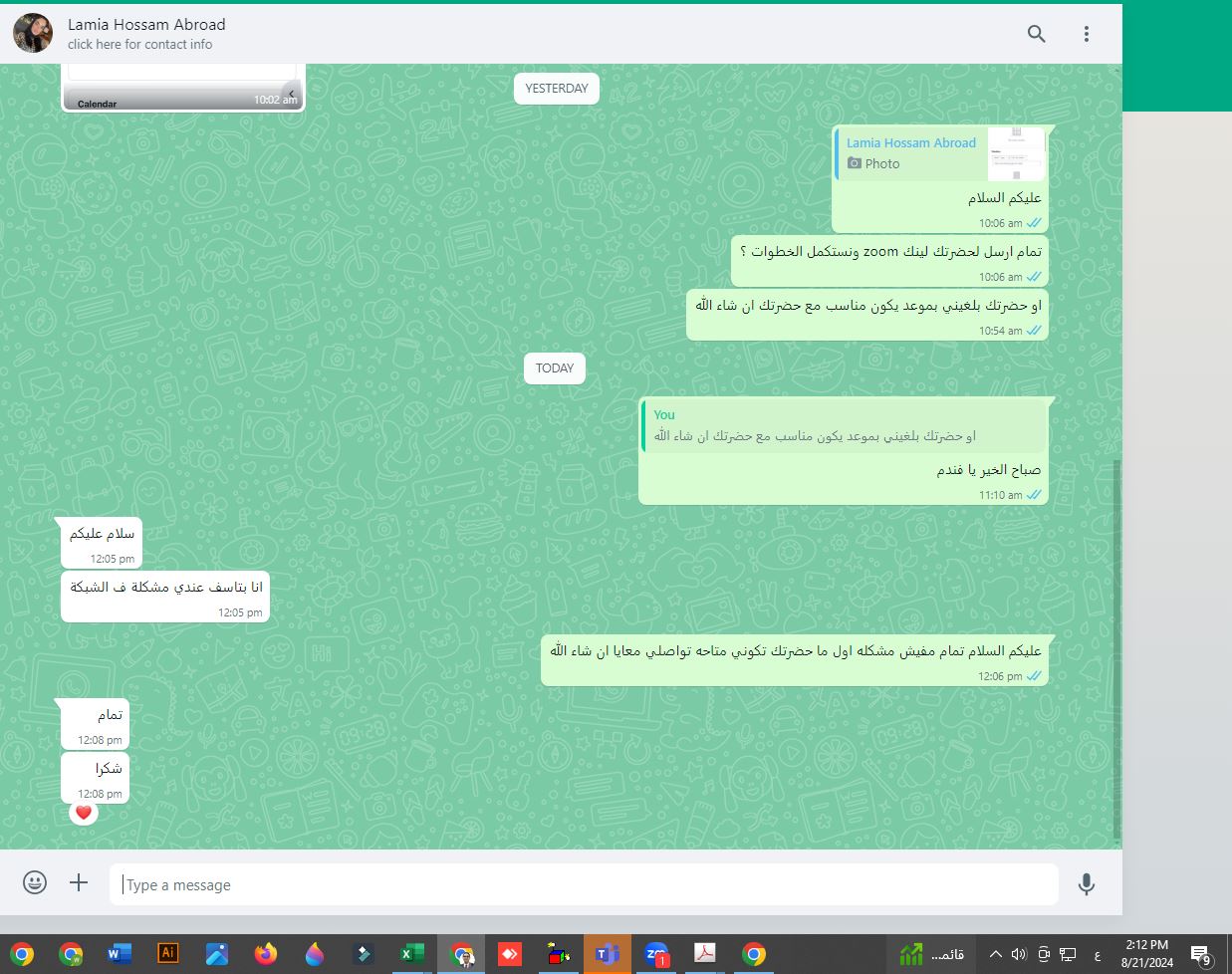
Task: Open the quoted Photo thumbnail in the reply
Action: [1016, 153]
